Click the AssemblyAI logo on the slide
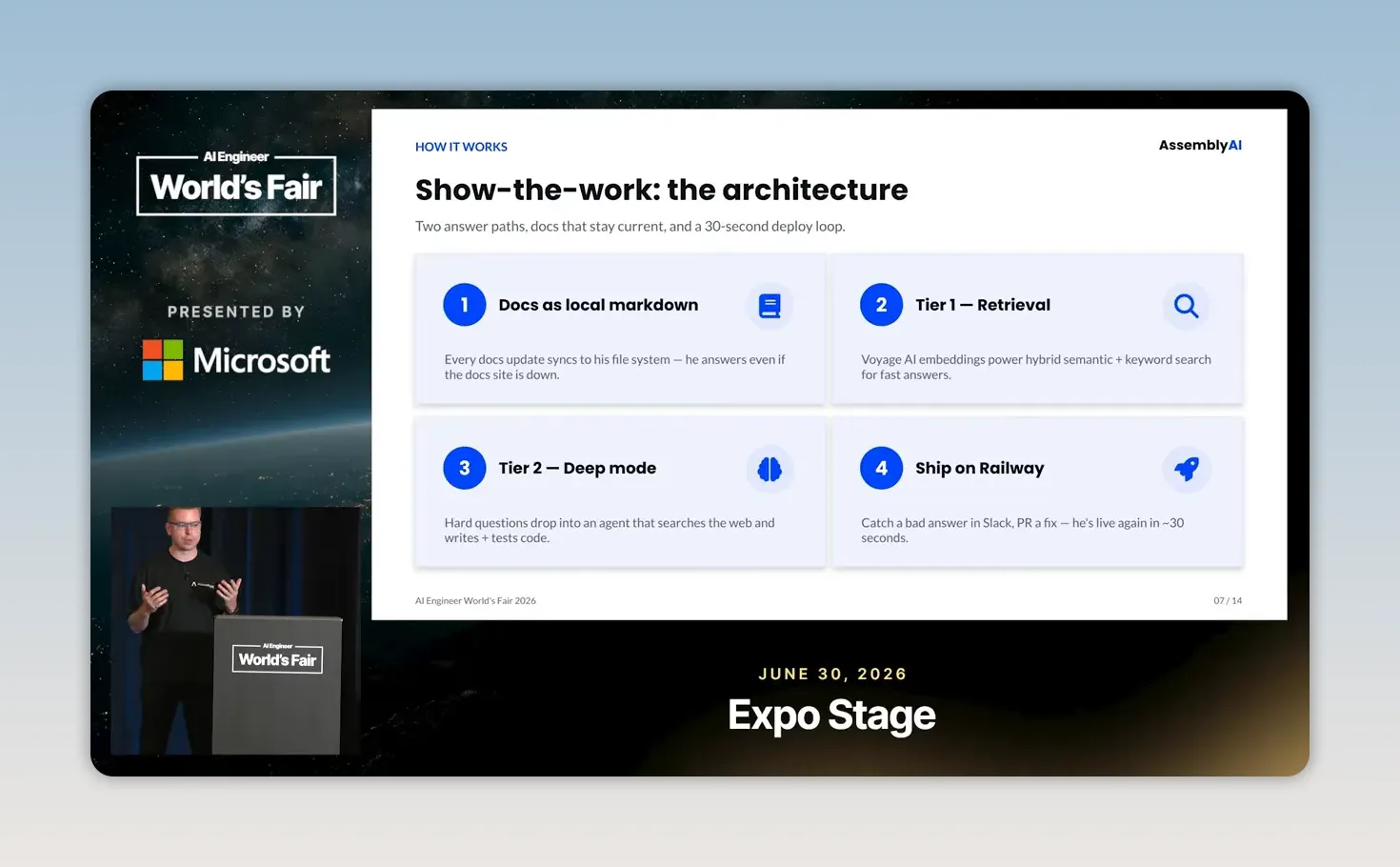The image size is (1400, 867). pyautogui.click(x=1200, y=145)
